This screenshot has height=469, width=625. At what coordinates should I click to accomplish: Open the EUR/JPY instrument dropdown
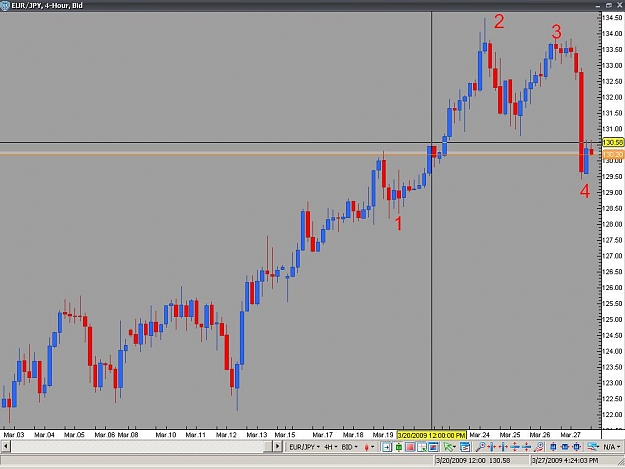click(305, 447)
